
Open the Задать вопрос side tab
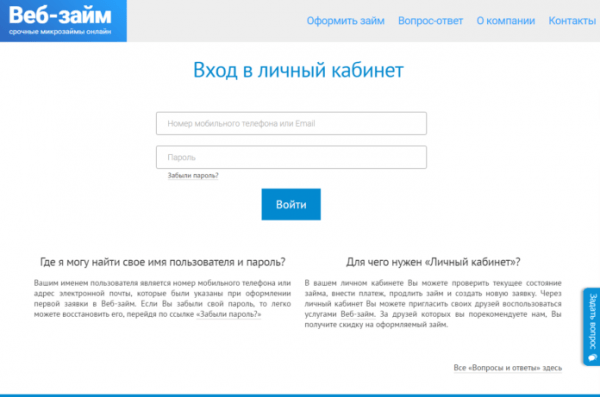(592, 327)
